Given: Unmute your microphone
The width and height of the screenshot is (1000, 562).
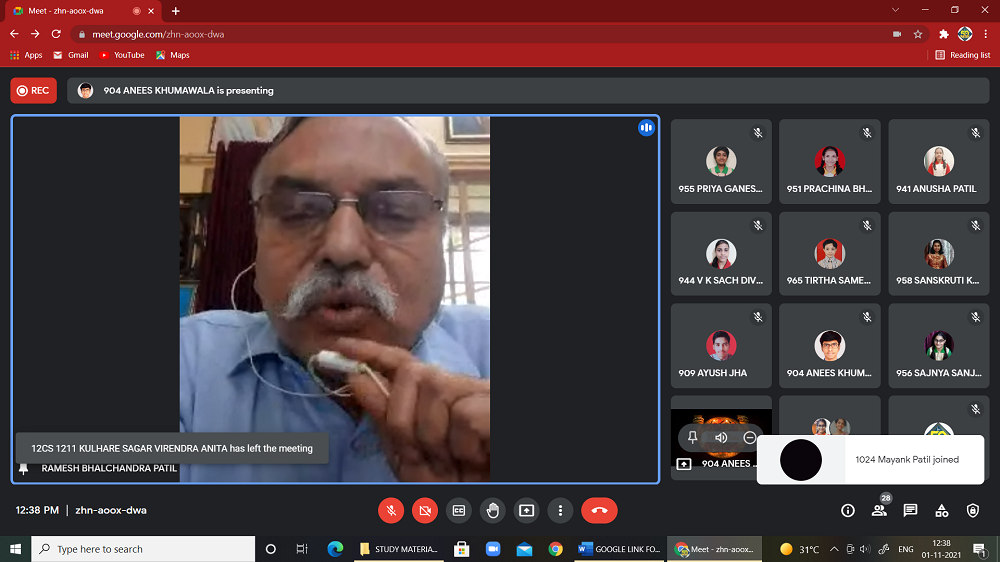Looking at the screenshot, I should pos(391,510).
